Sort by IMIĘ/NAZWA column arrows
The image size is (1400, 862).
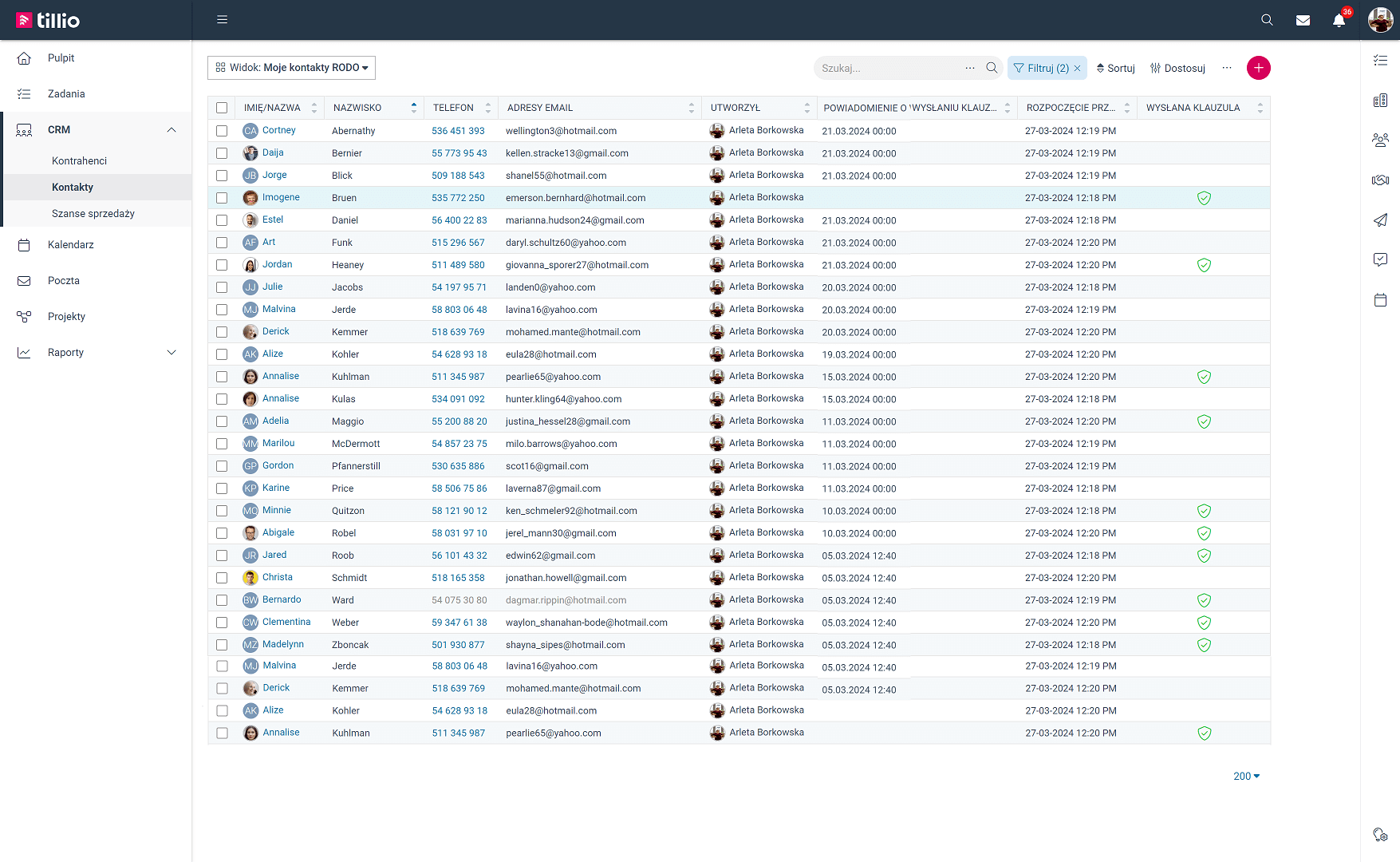click(314, 108)
